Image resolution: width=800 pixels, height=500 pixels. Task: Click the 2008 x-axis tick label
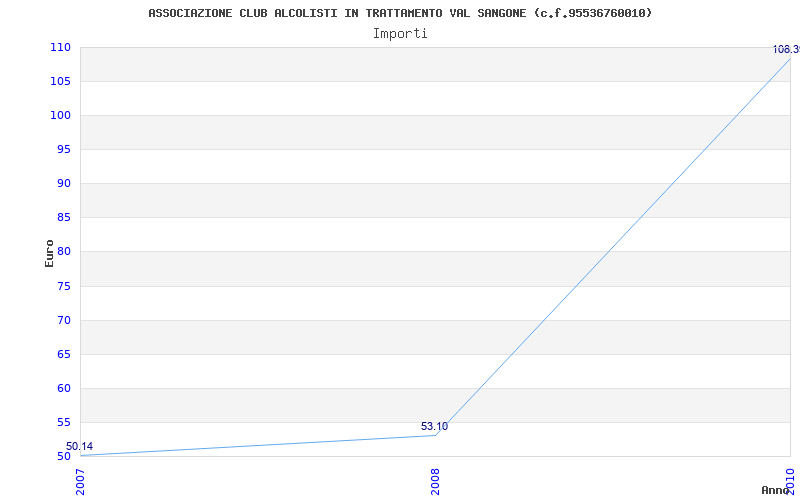click(435, 482)
